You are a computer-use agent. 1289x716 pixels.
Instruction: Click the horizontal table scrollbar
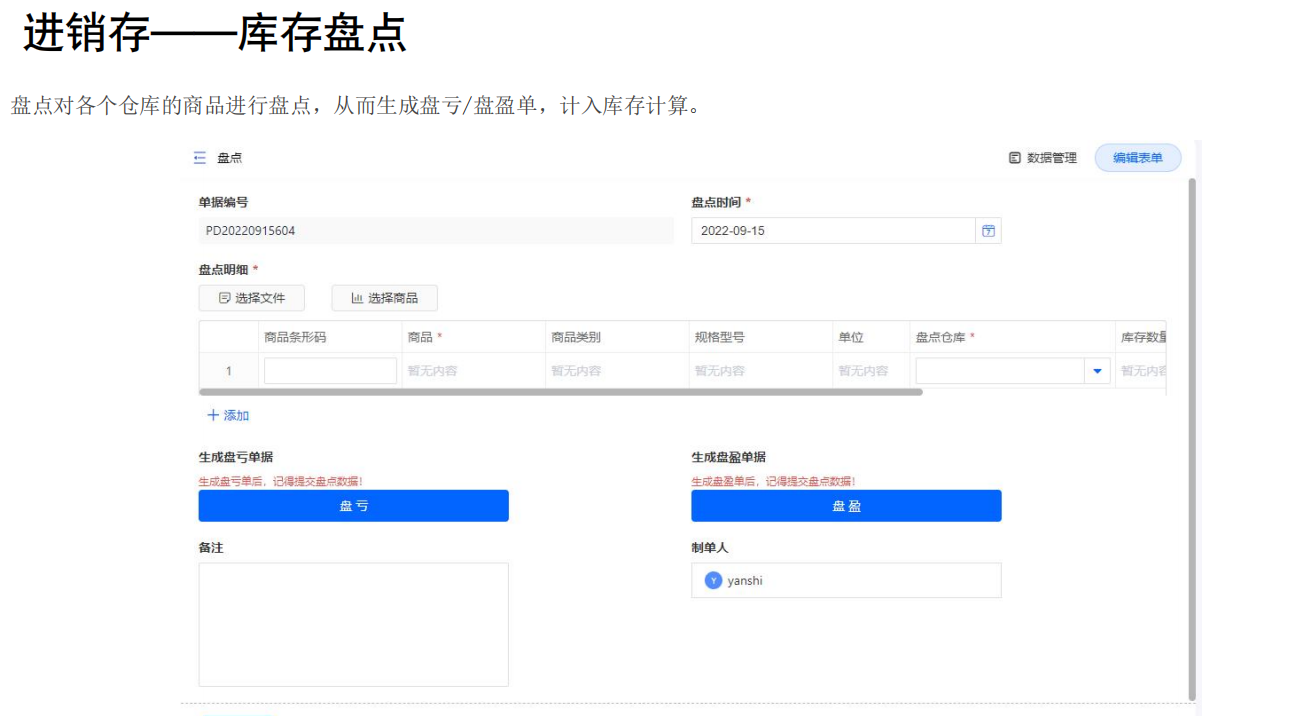click(560, 392)
